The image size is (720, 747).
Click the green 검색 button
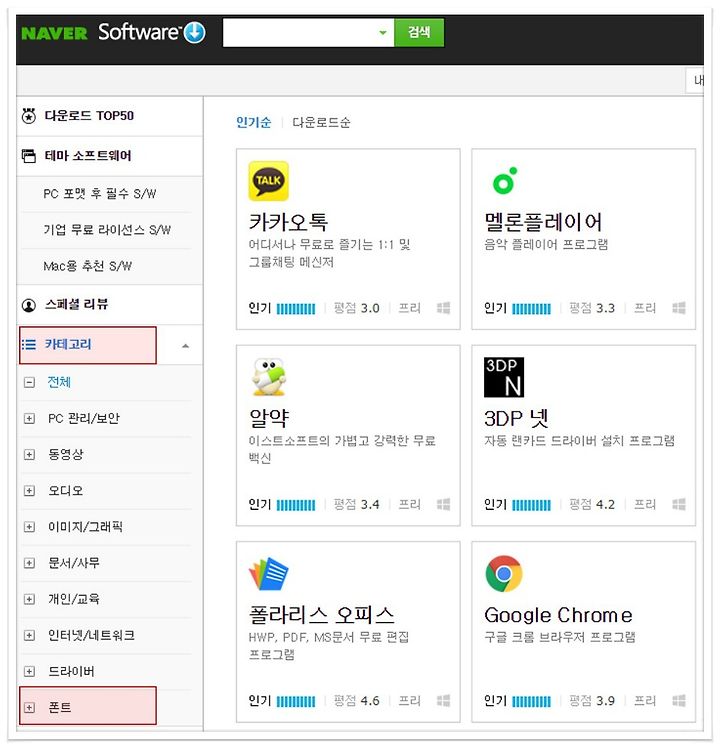pos(419,32)
